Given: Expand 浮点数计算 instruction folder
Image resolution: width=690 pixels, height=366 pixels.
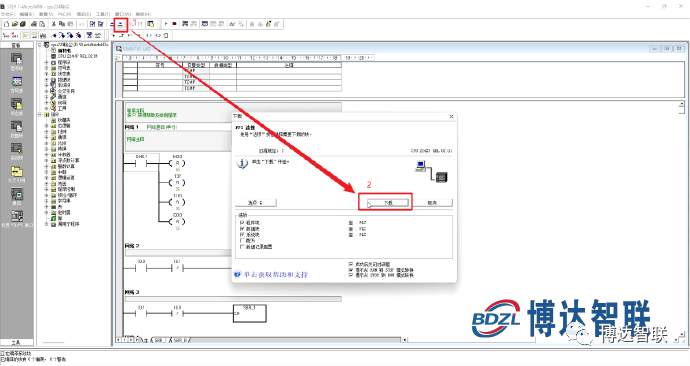Looking at the screenshot, I should tap(47, 160).
